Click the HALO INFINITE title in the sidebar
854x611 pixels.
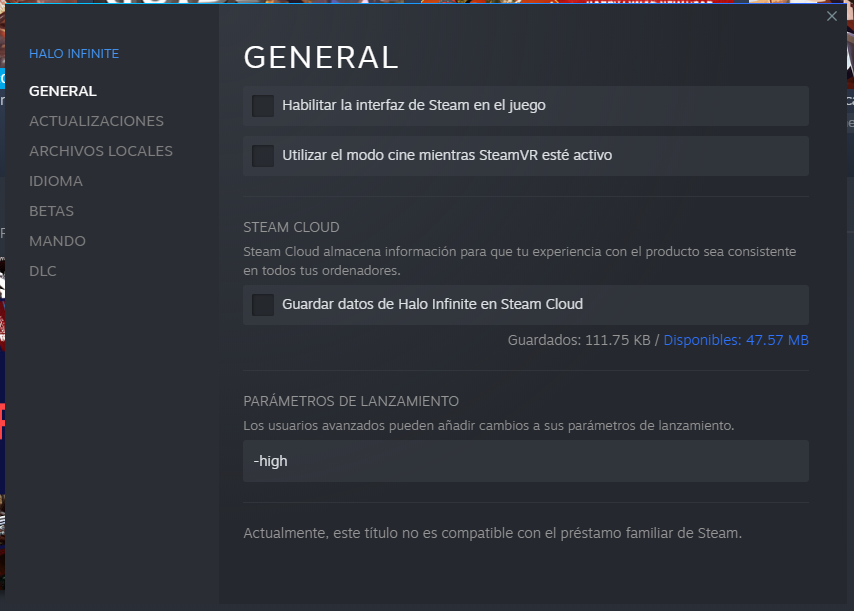[74, 53]
